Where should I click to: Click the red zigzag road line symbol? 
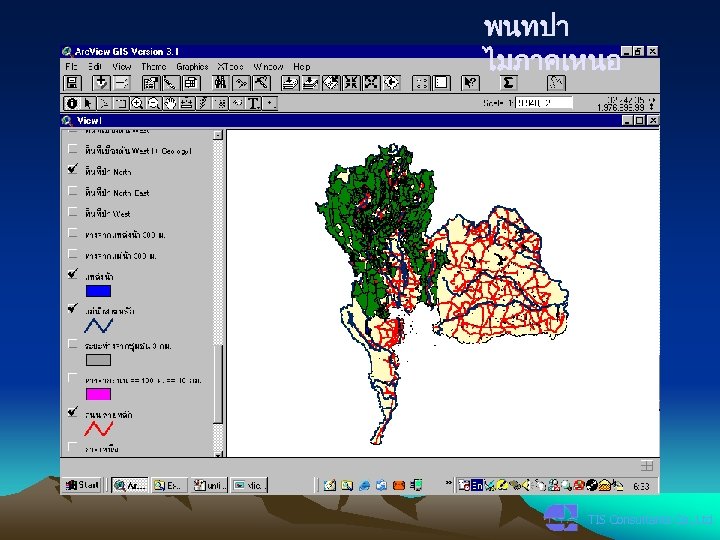pos(99,428)
